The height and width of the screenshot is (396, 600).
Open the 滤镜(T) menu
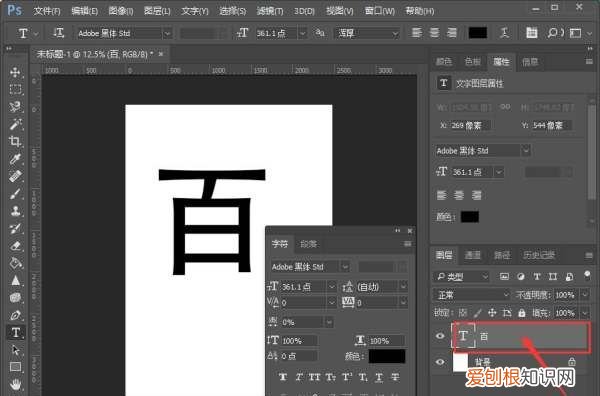(x=270, y=11)
